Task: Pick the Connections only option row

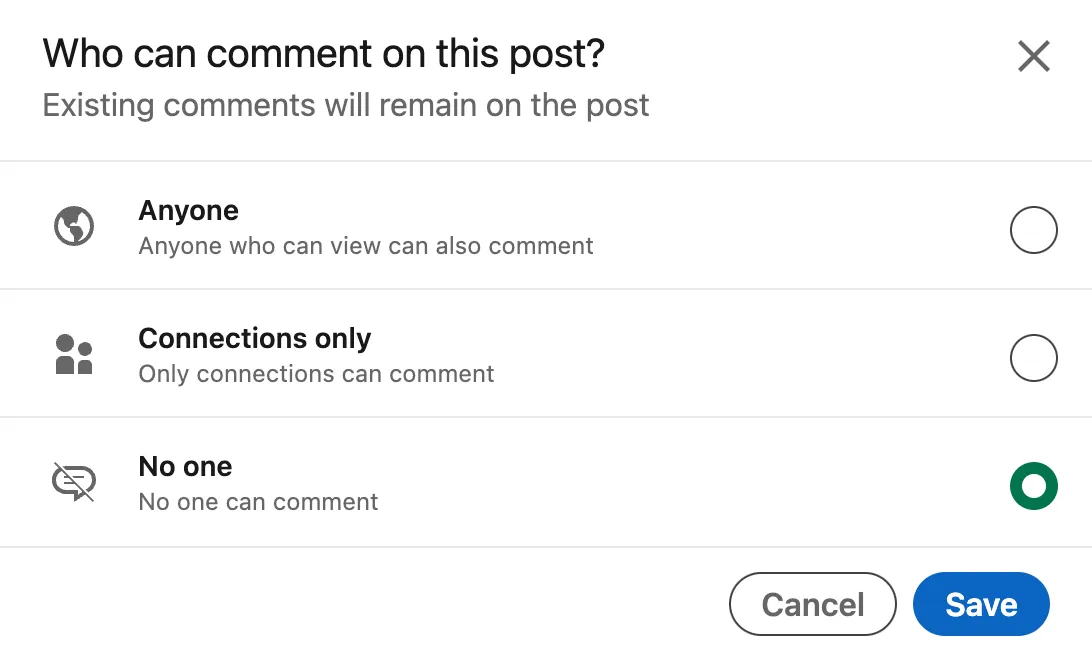Action: pos(700,356)
